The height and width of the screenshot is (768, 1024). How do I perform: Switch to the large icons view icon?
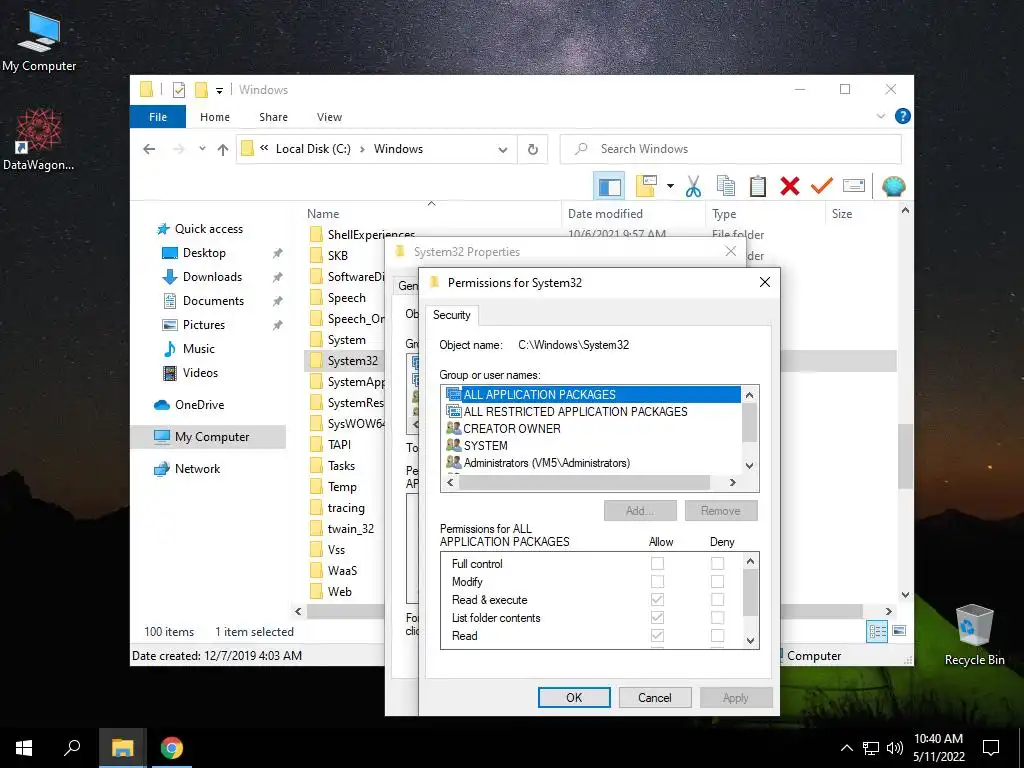[x=899, y=631]
